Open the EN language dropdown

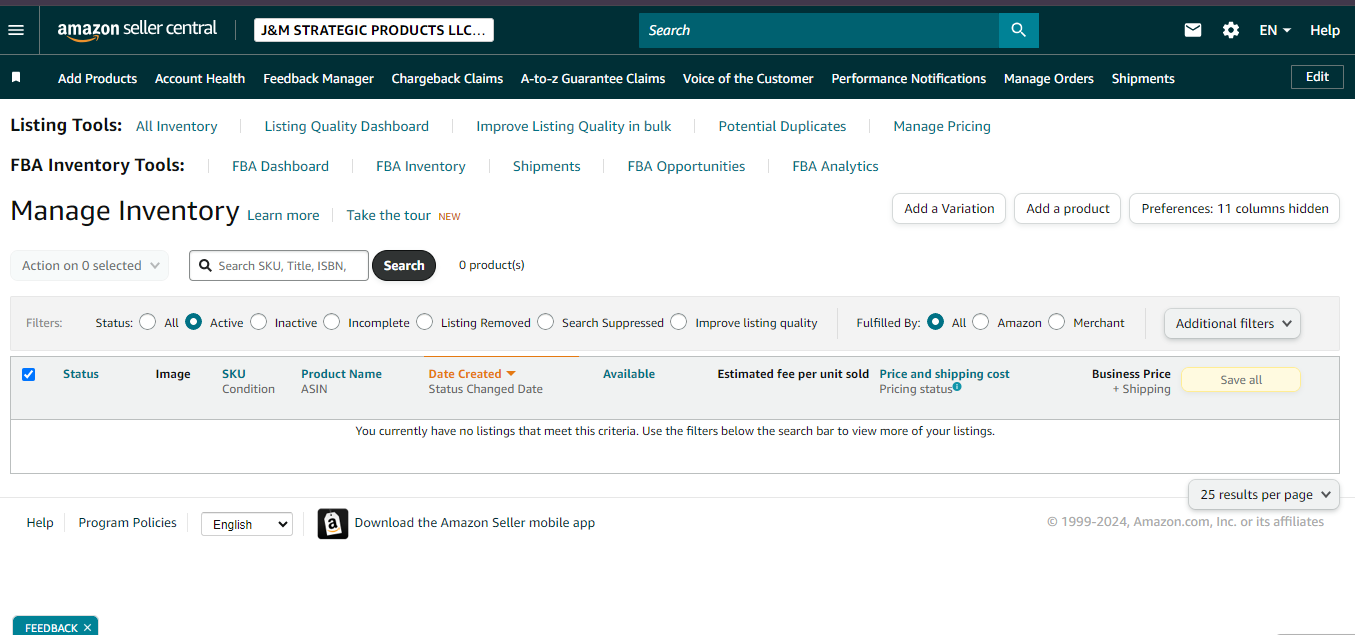coord(1275,30)
